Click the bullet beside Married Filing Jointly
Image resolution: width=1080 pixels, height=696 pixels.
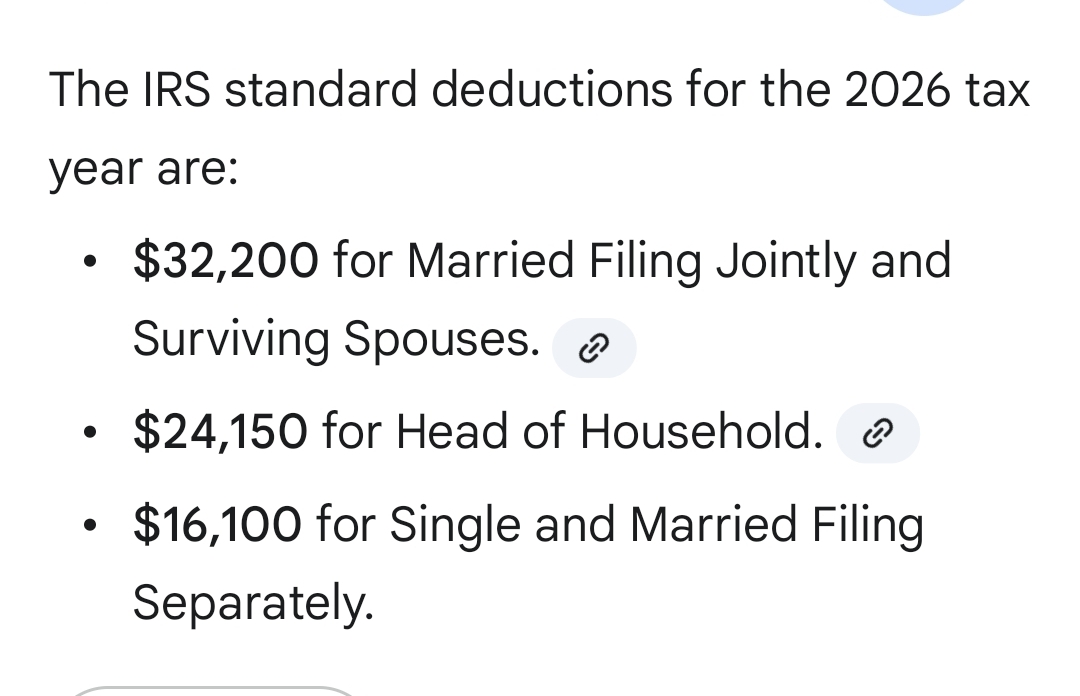[91, 262]
